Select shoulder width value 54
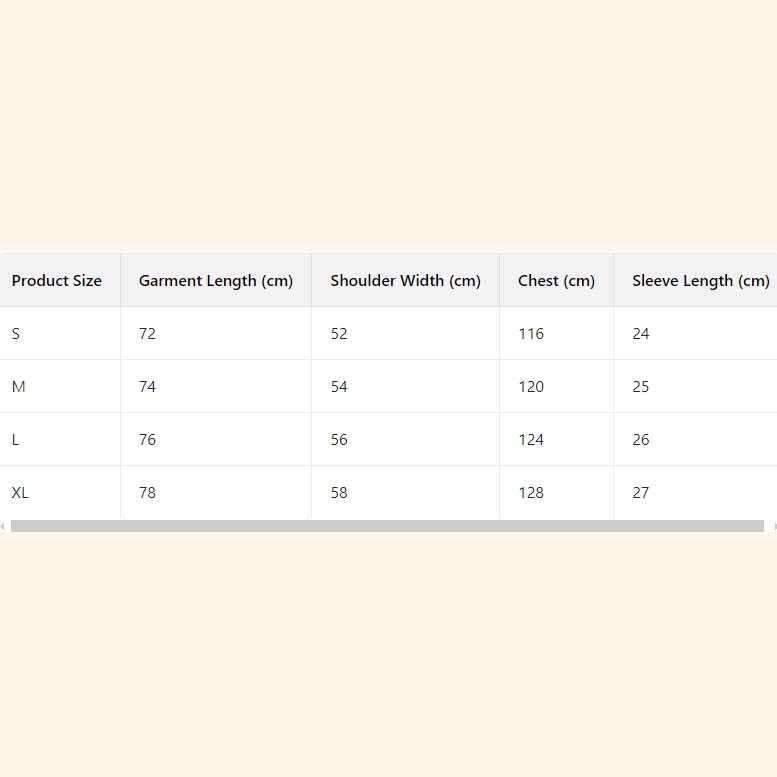 point(339,387)
